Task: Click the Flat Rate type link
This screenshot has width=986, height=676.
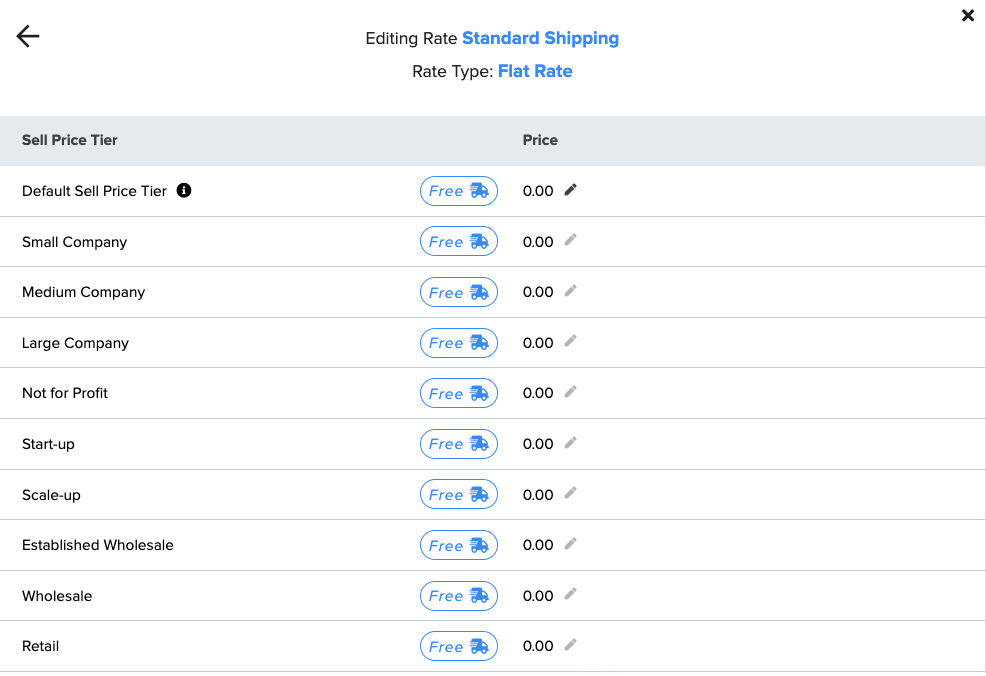Action: (535, 71)
